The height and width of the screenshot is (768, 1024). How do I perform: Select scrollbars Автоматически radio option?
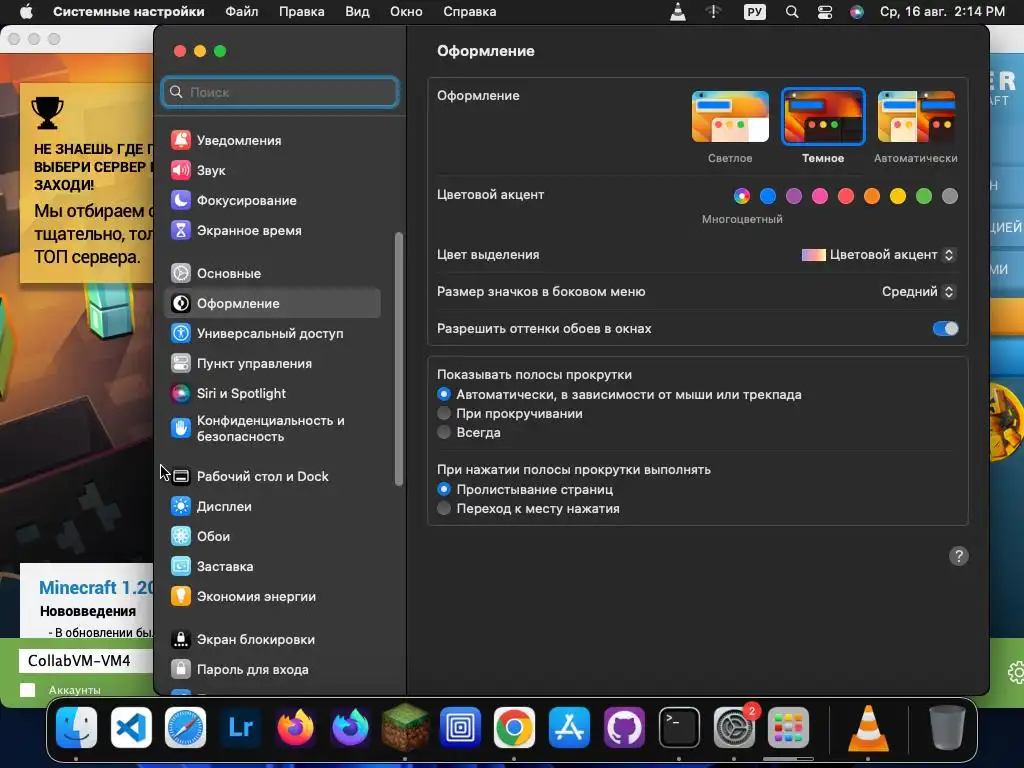[x=444, y=394]
